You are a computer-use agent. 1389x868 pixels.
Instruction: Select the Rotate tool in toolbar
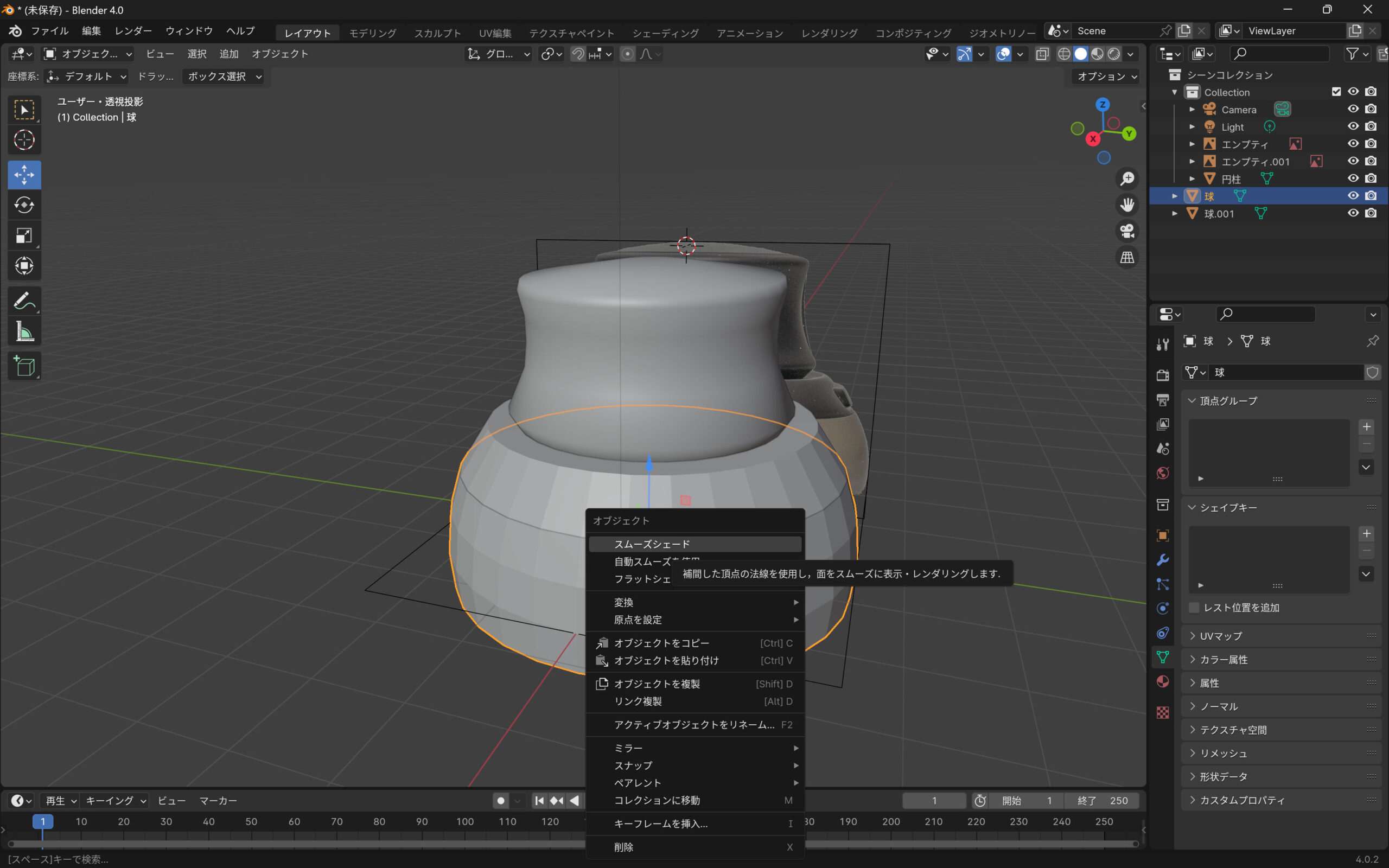(24, 205)
